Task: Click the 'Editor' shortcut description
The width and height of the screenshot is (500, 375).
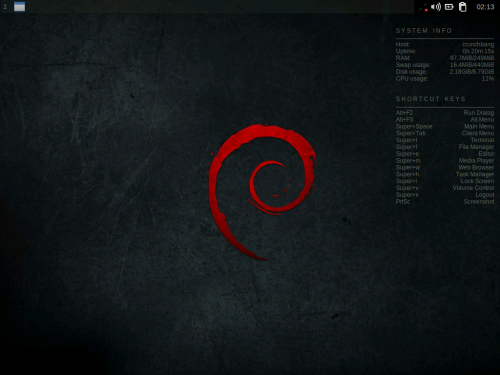Action: [486, 154]
